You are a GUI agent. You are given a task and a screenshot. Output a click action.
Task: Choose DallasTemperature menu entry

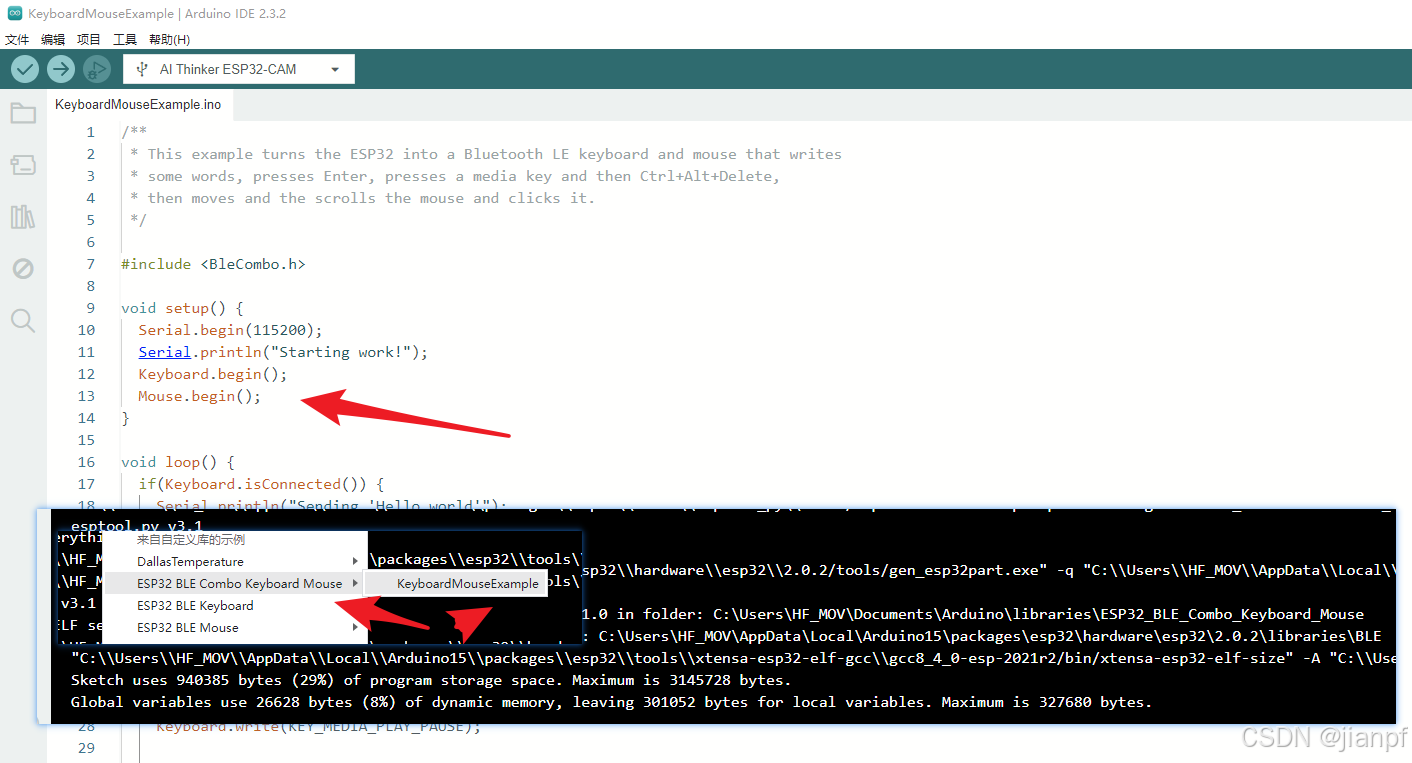tap(236, 562)
